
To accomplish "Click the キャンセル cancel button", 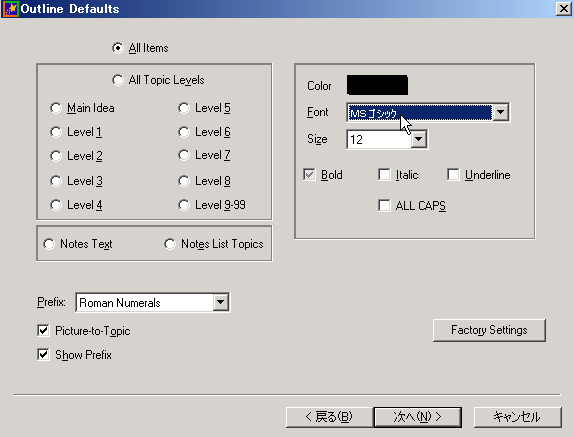I will pyautogui.click(x=517, y=417).
